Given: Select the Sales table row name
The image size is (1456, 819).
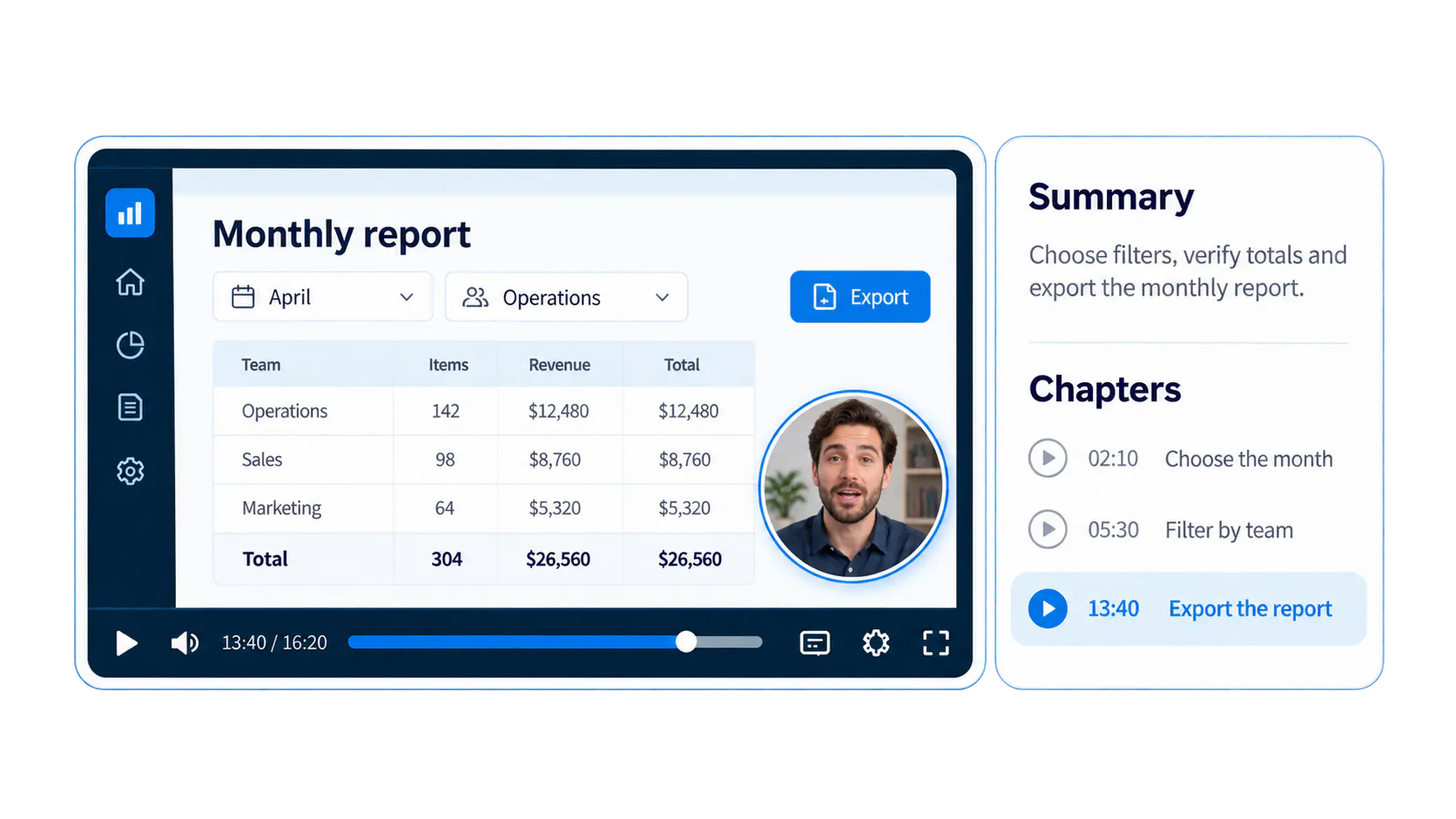Looking at the screenshot, I should point(262,460).
